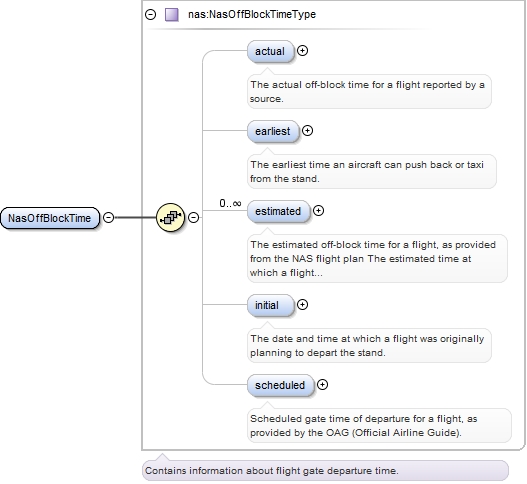Expand the initial element
The height and width of the screenshot is (484, 527).
click(302, 305)
